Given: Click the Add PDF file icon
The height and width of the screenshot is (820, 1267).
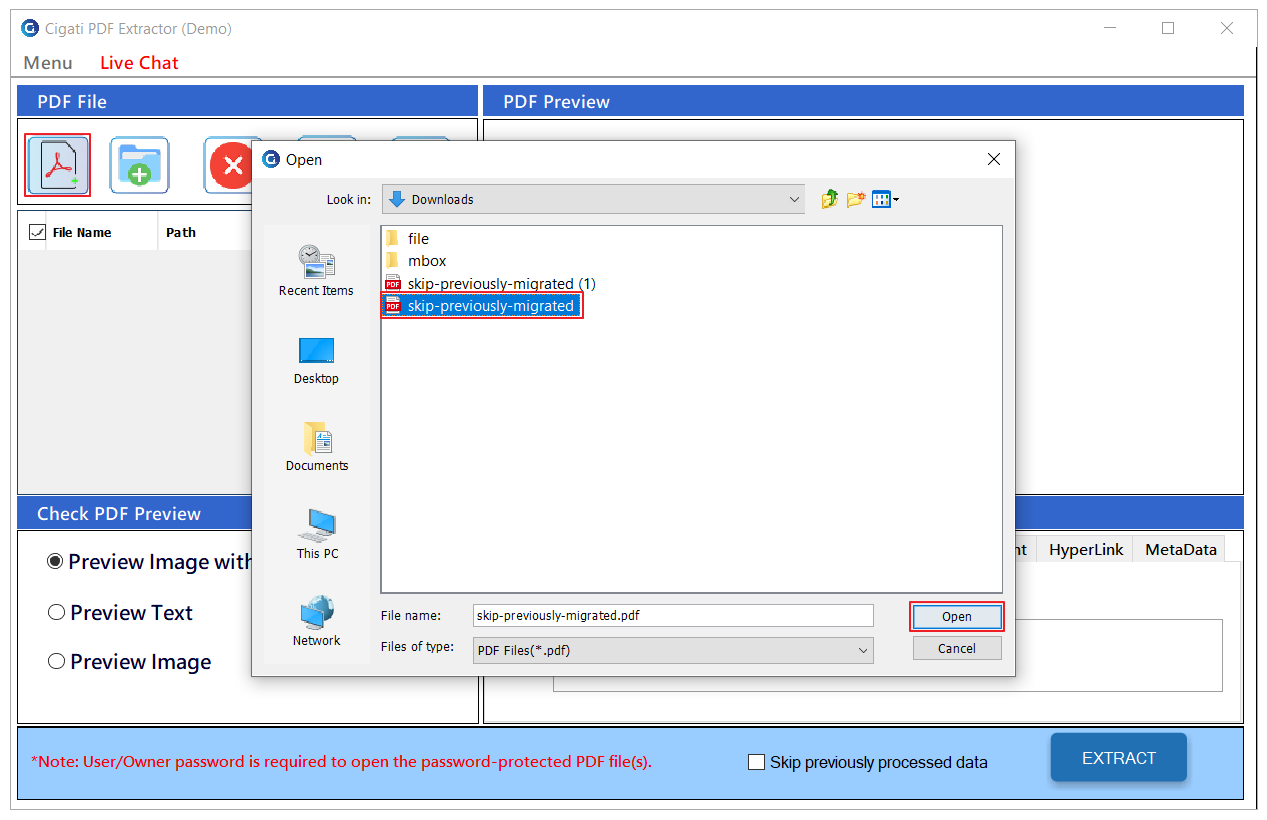Looking at the screenshot, I should tap(58, 165).
